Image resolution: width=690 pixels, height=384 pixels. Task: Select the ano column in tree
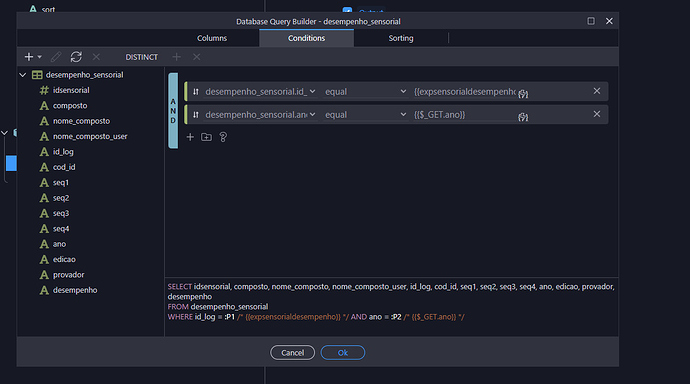[x=59, y=244]
